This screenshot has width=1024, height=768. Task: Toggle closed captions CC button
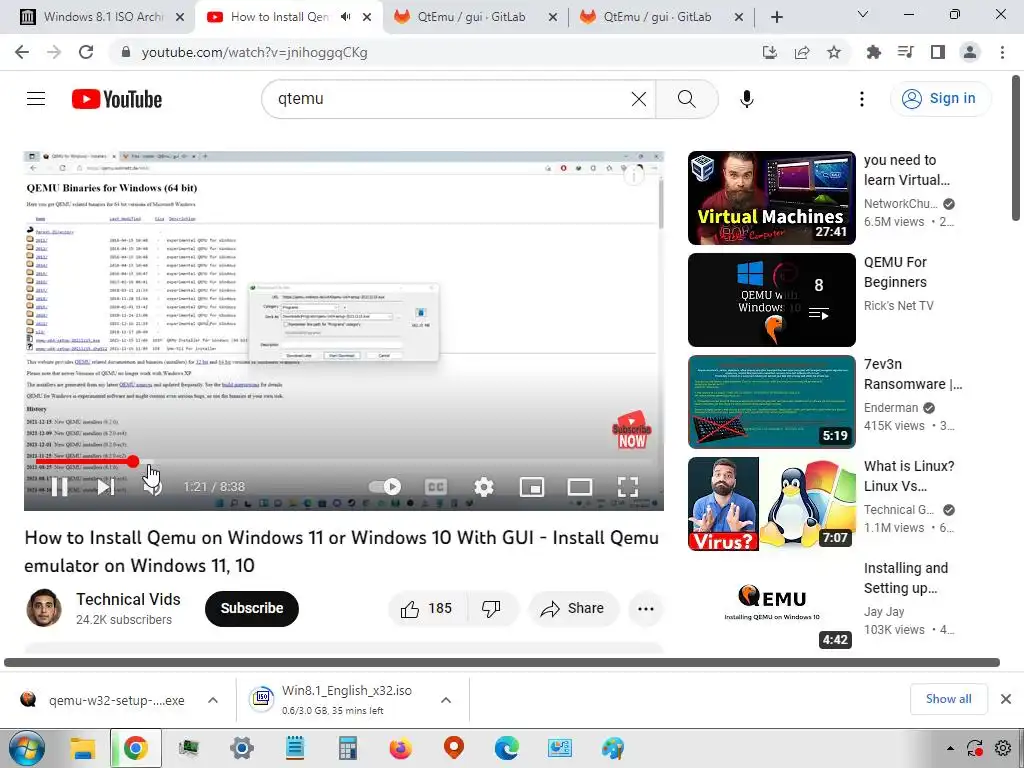click(x=436, y=487)
